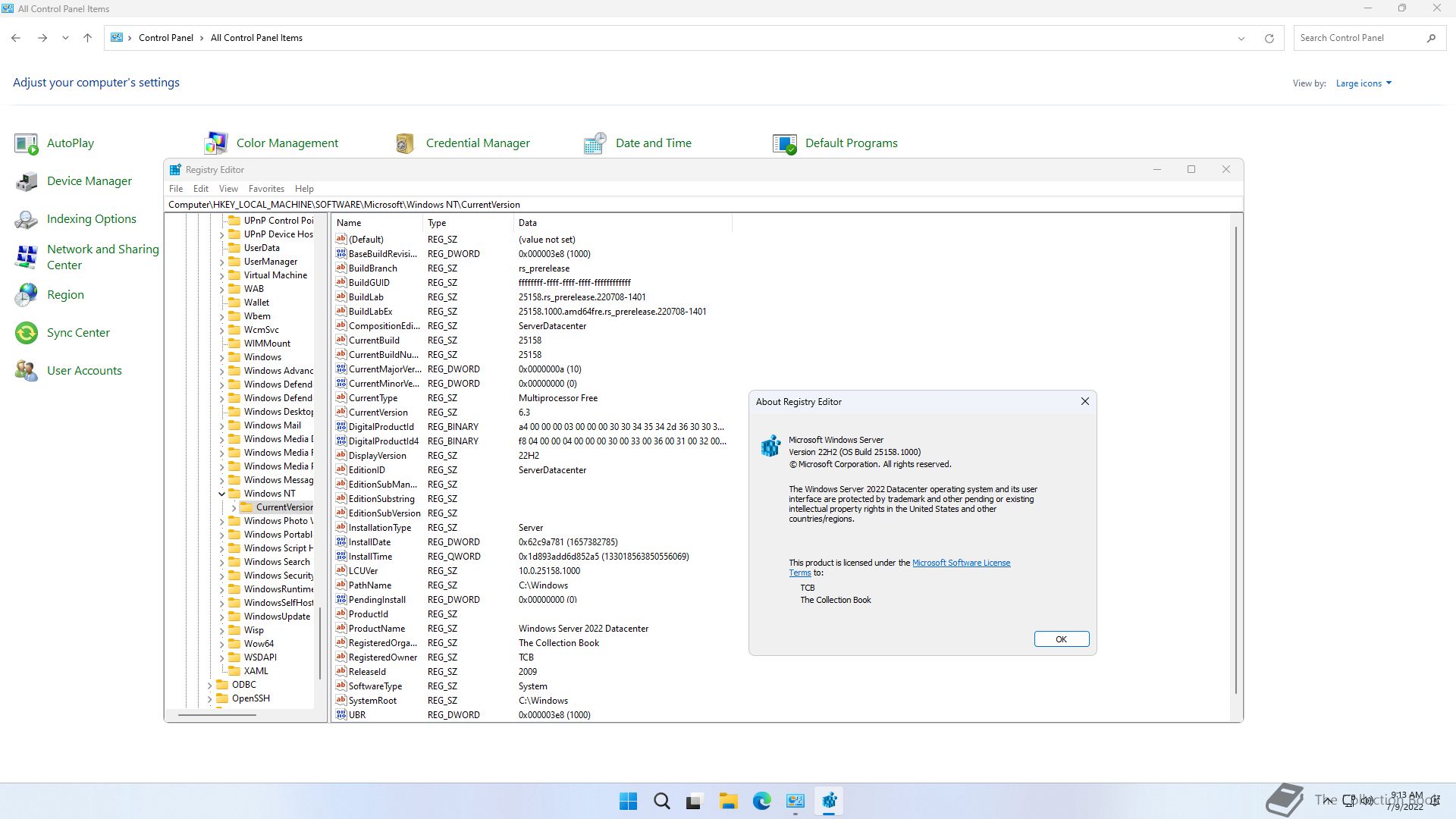Open Device Manager icon
The width and height of the screenshot is (1456, 819).
27,181
